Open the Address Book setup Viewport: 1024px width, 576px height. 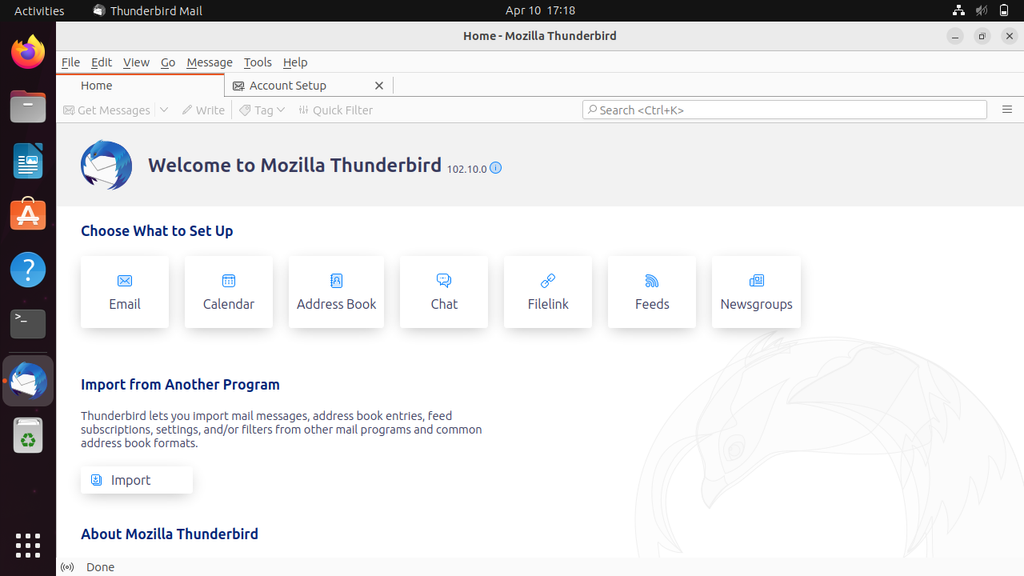336,291
